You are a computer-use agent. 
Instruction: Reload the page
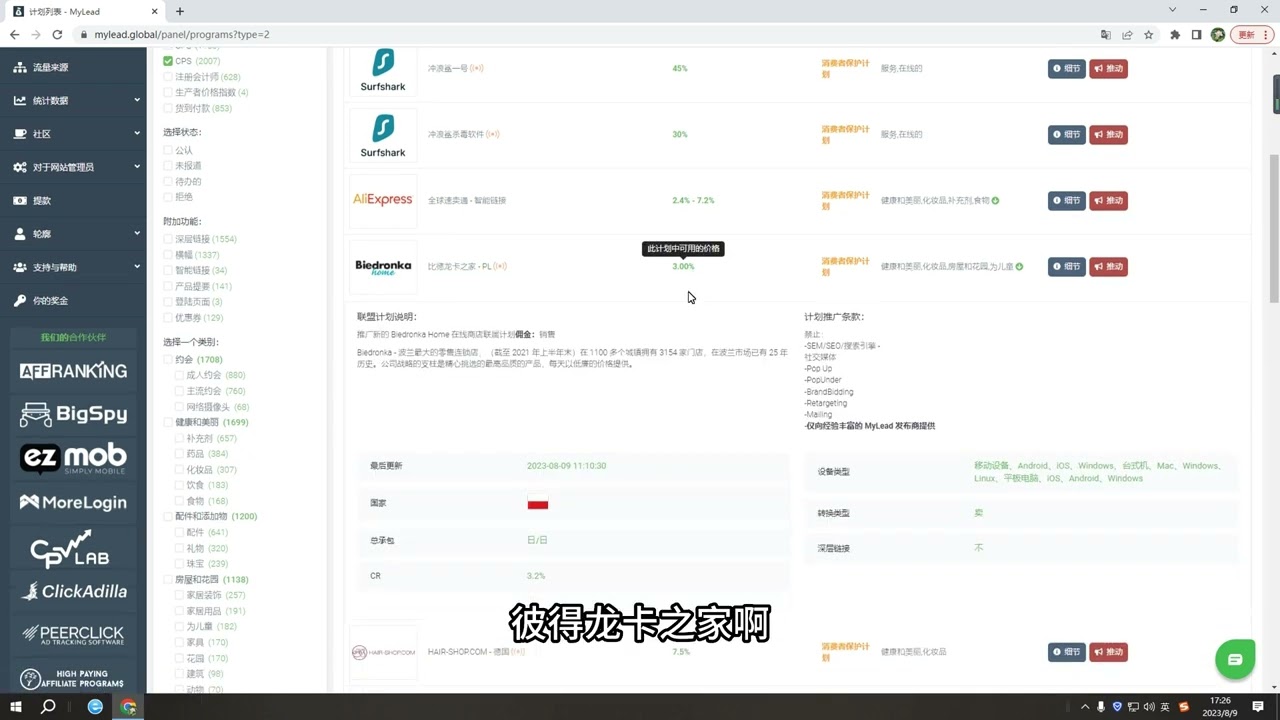[x=57, y=34]
